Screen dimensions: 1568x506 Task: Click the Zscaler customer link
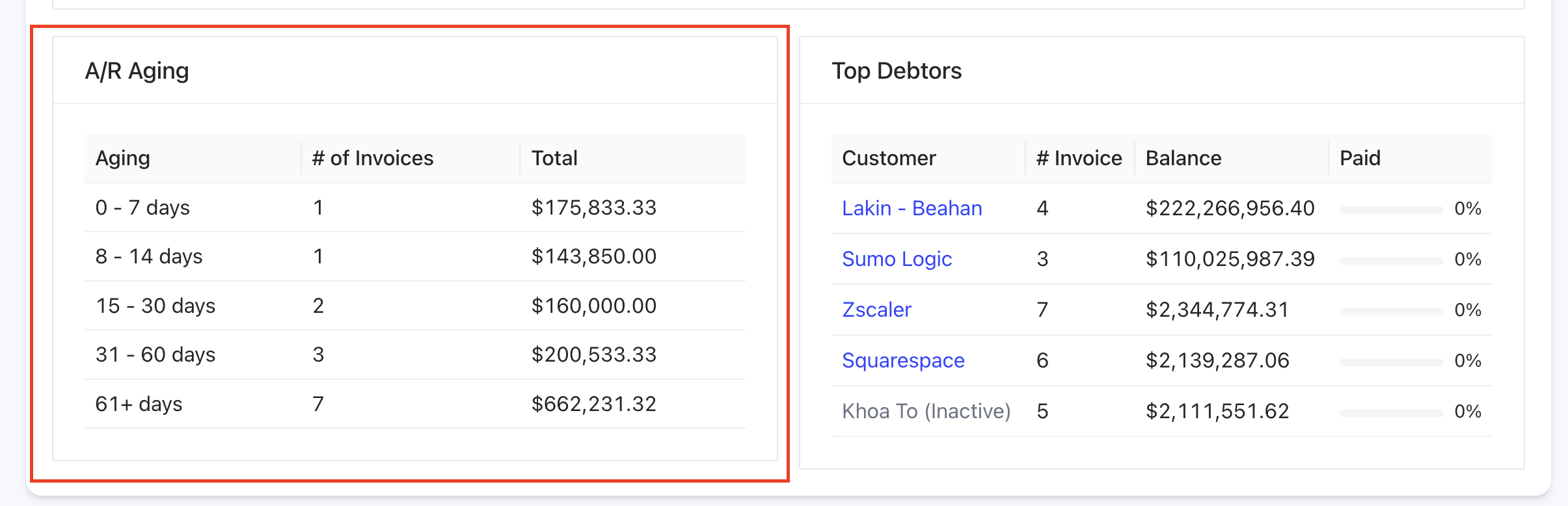click(876, 310)
